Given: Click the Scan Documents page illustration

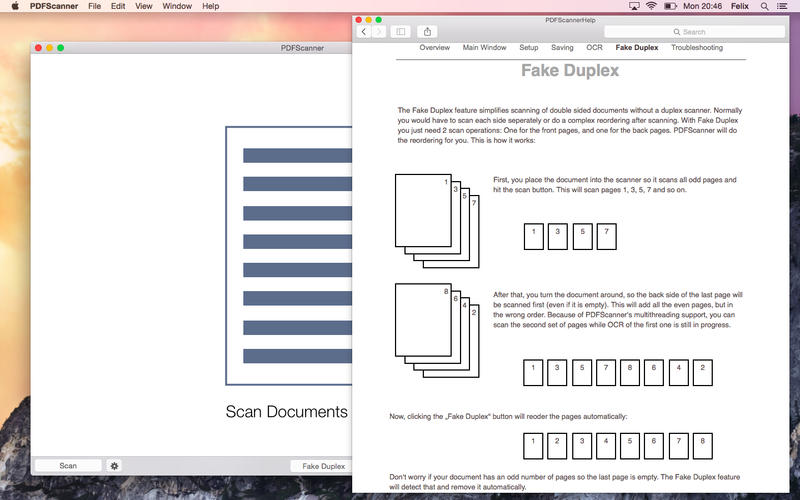Looking at the screenshot, I should 290,255.
